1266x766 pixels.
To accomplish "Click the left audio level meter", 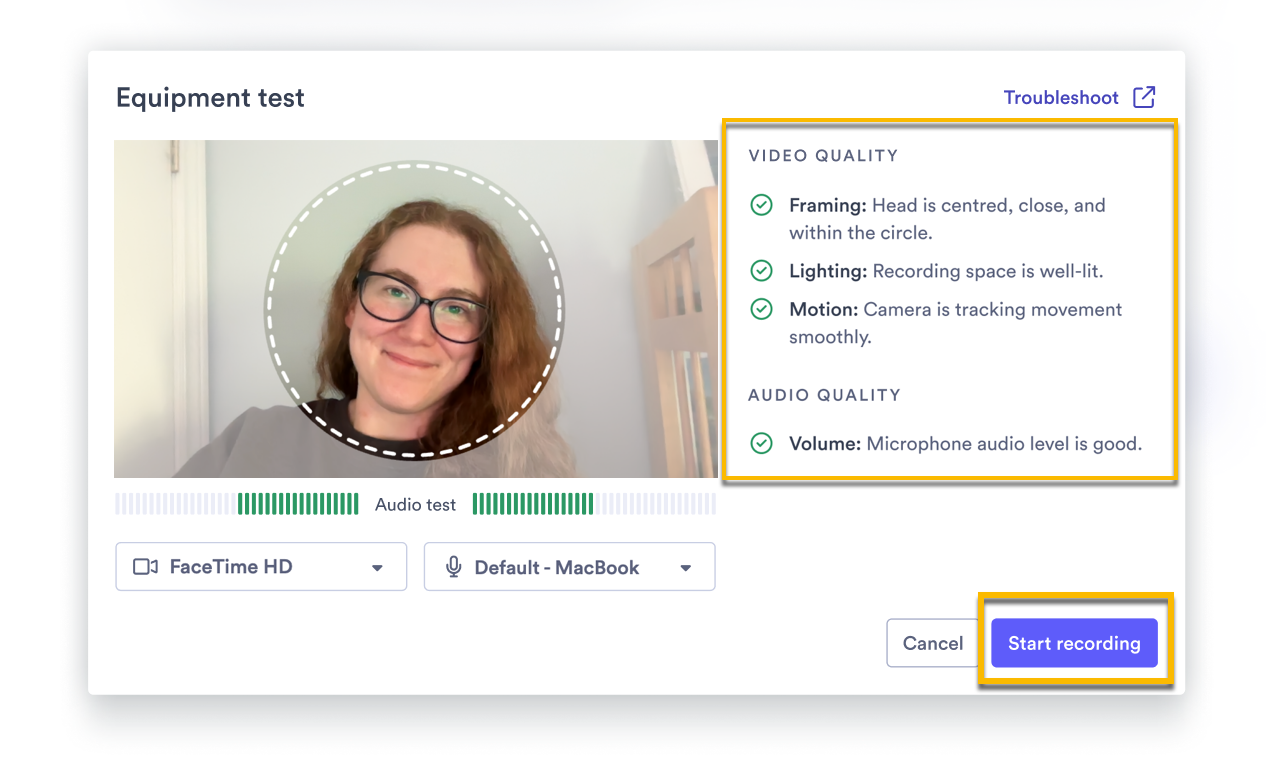I will [237, 503].
